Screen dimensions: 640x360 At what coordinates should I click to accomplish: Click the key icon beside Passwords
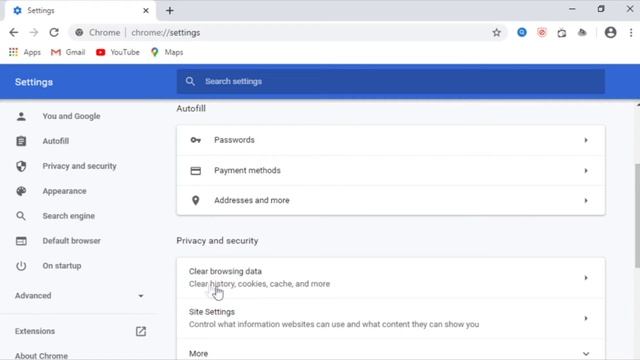click(196, 140)
